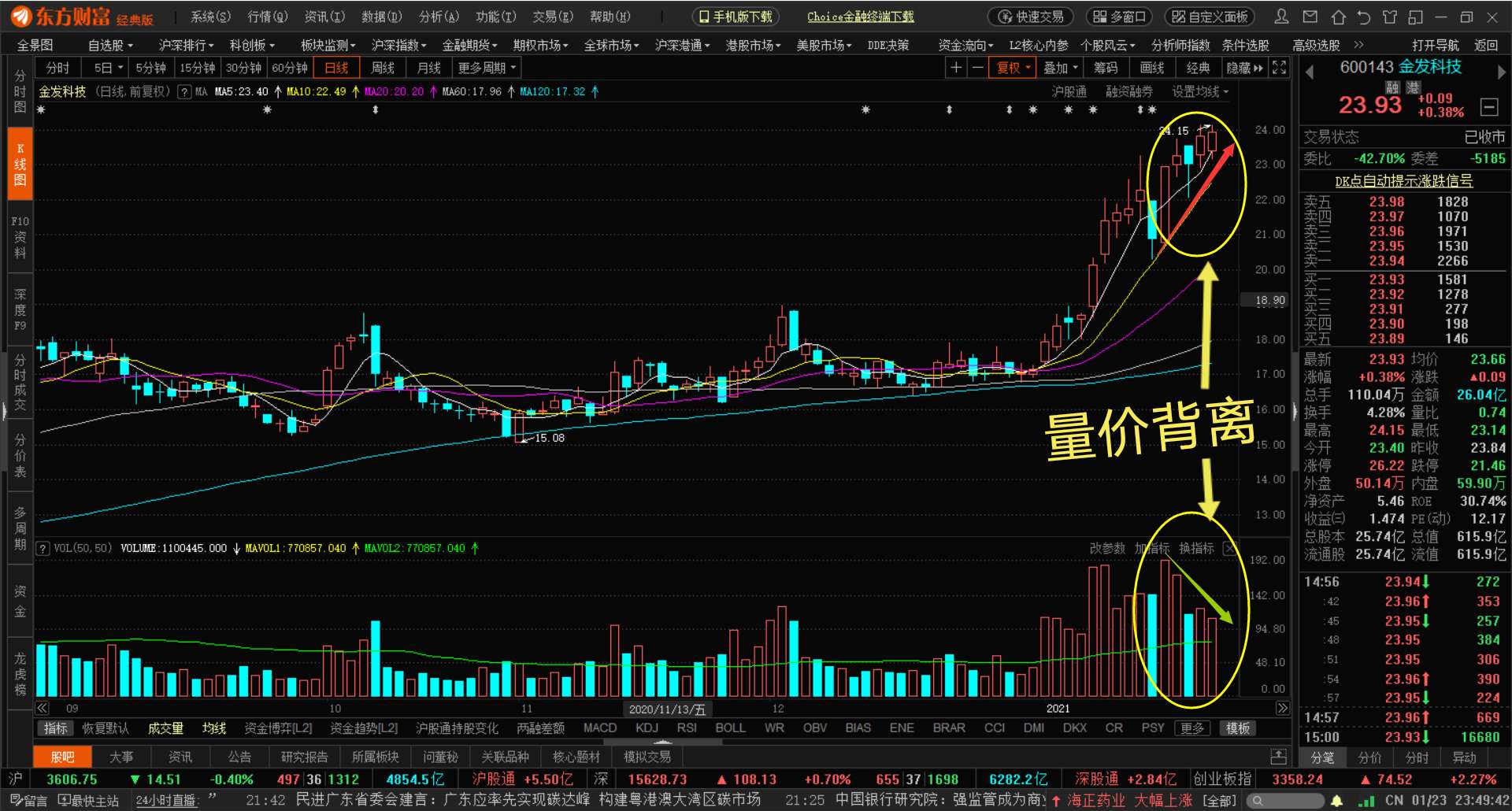Go to previous stock with left arrow
Screen dimensions: 1512x811
tap(1310, 72)
